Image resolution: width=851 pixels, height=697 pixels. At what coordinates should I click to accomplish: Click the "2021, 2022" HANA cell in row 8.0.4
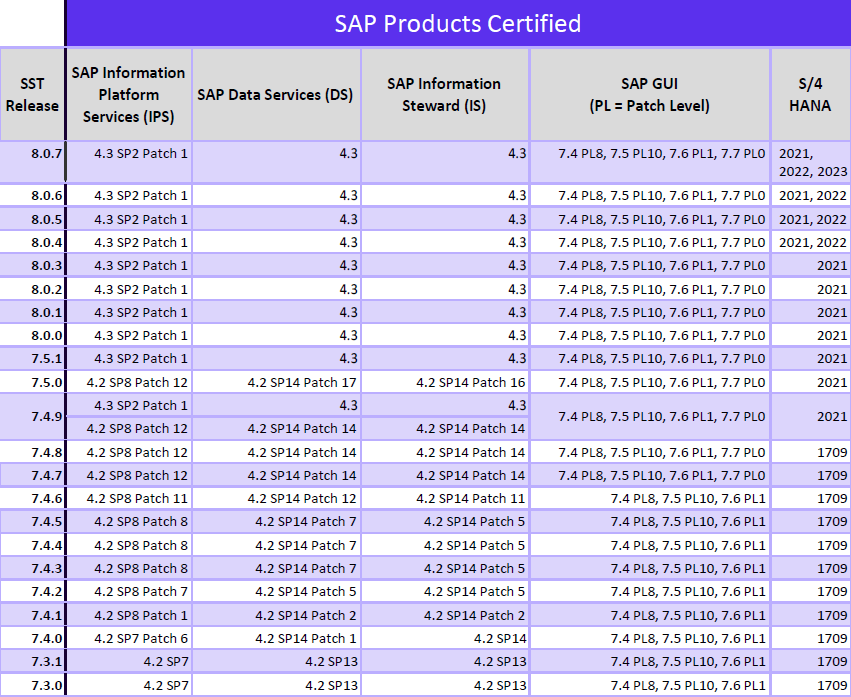(x=811, y=242)
